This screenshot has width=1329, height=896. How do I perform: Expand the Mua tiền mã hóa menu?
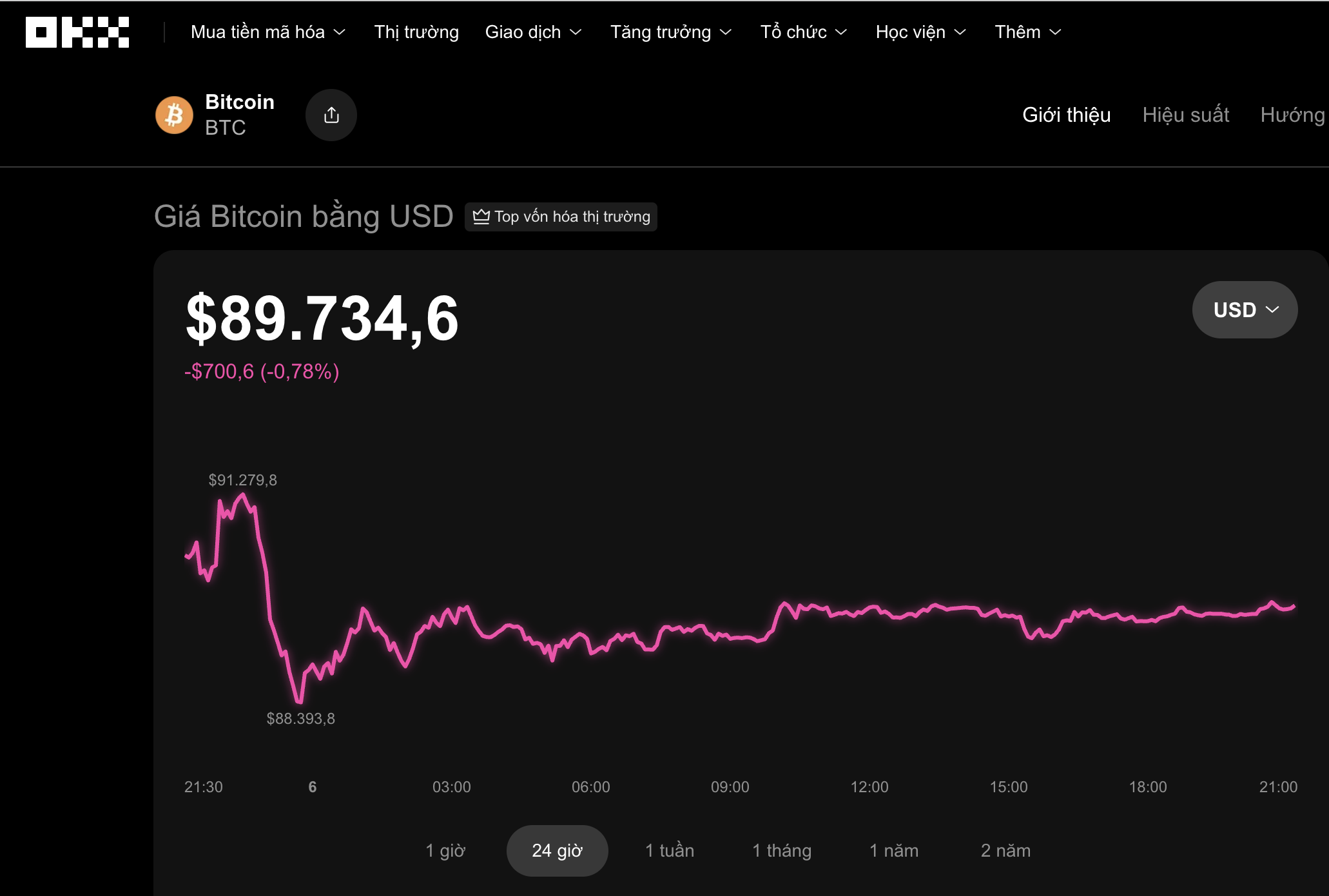pyautogui.click(x=268, y=32)
